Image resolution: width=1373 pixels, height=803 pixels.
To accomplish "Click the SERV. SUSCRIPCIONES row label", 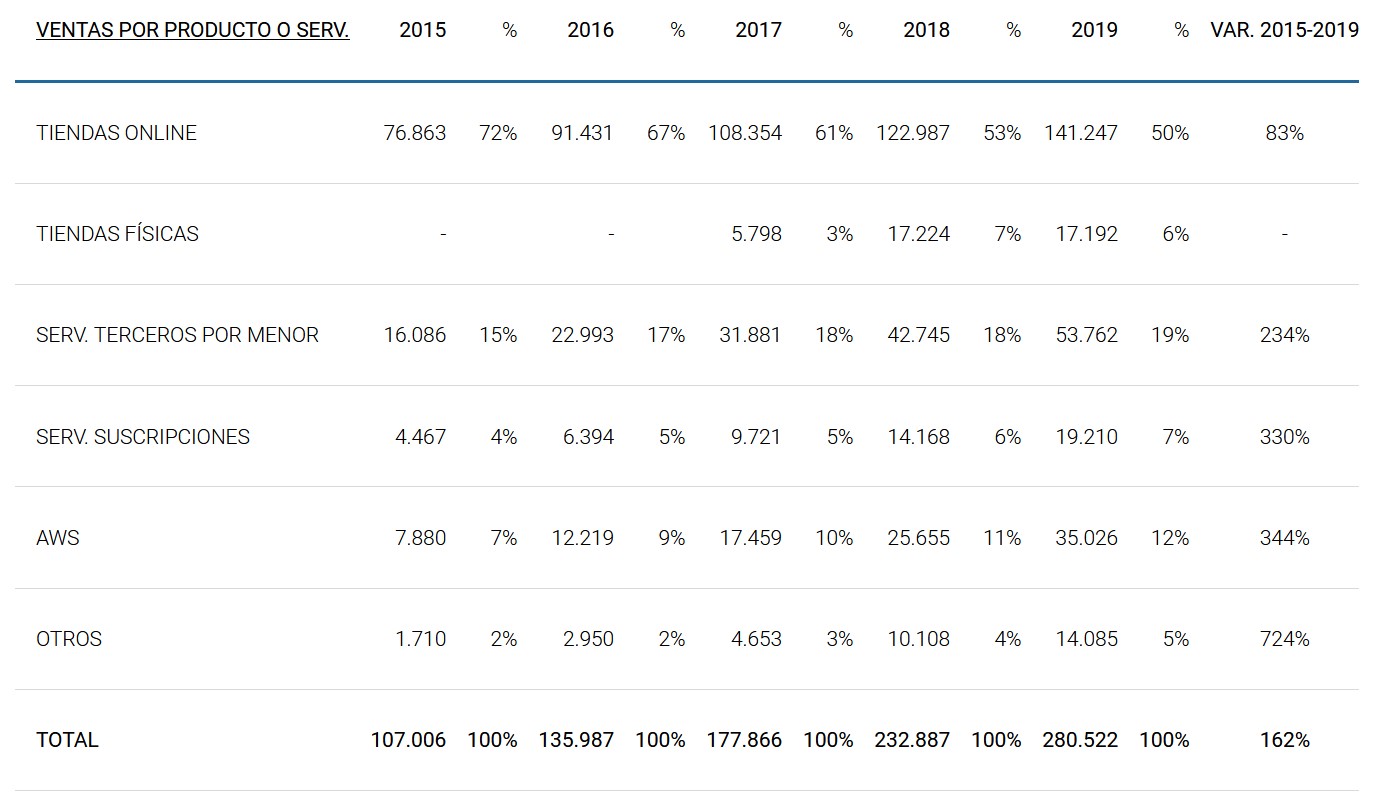I will [143, 437].
